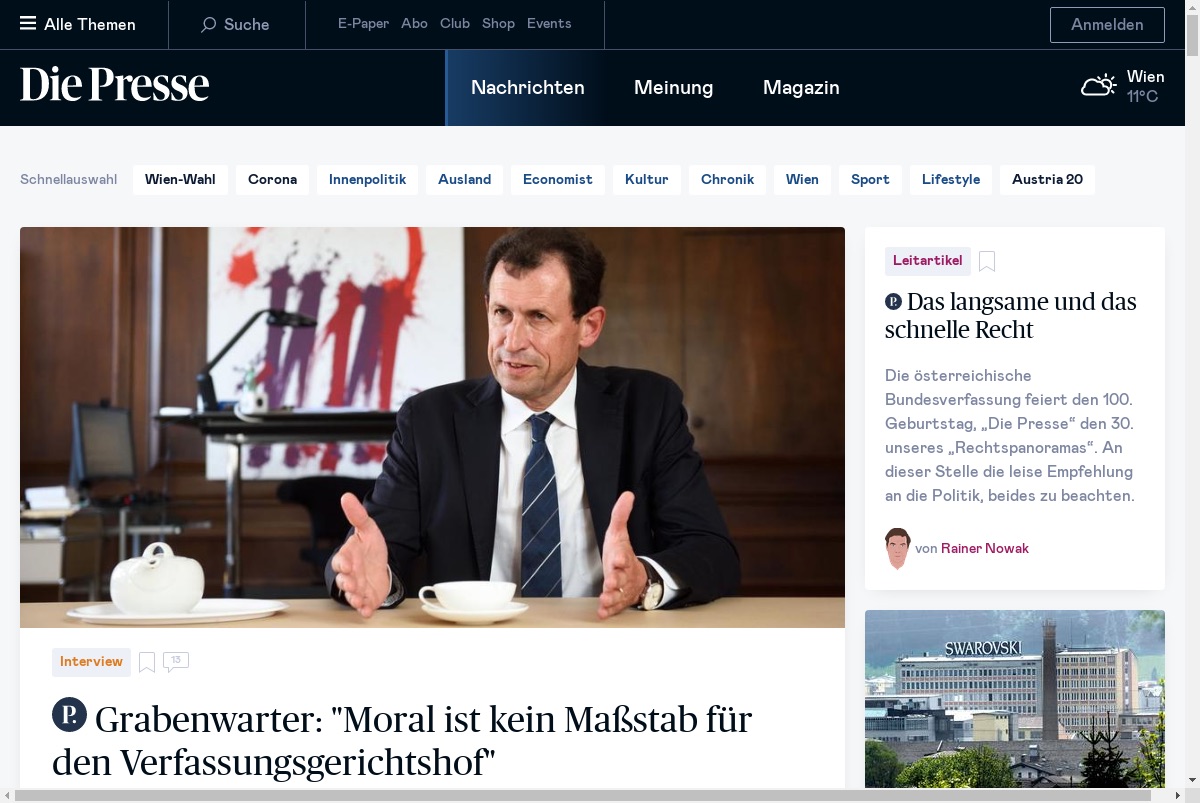The image size is (1200, 803).
Task: Open the interview comments bubble icon
Action: click(x=176, y=661)
